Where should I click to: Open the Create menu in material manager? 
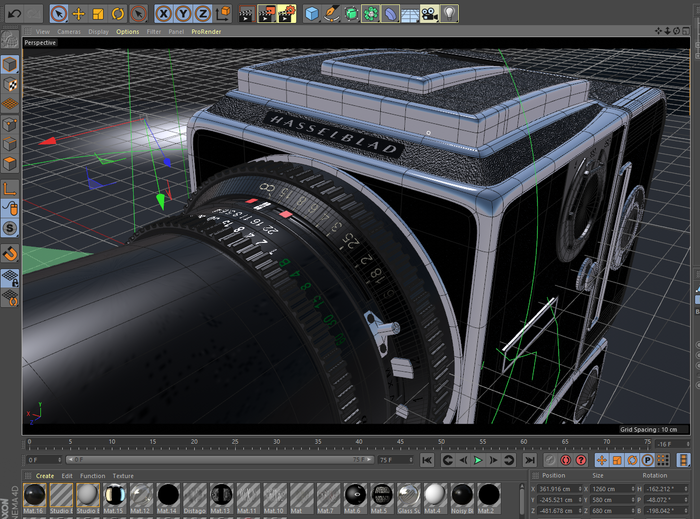coord(45,476)
